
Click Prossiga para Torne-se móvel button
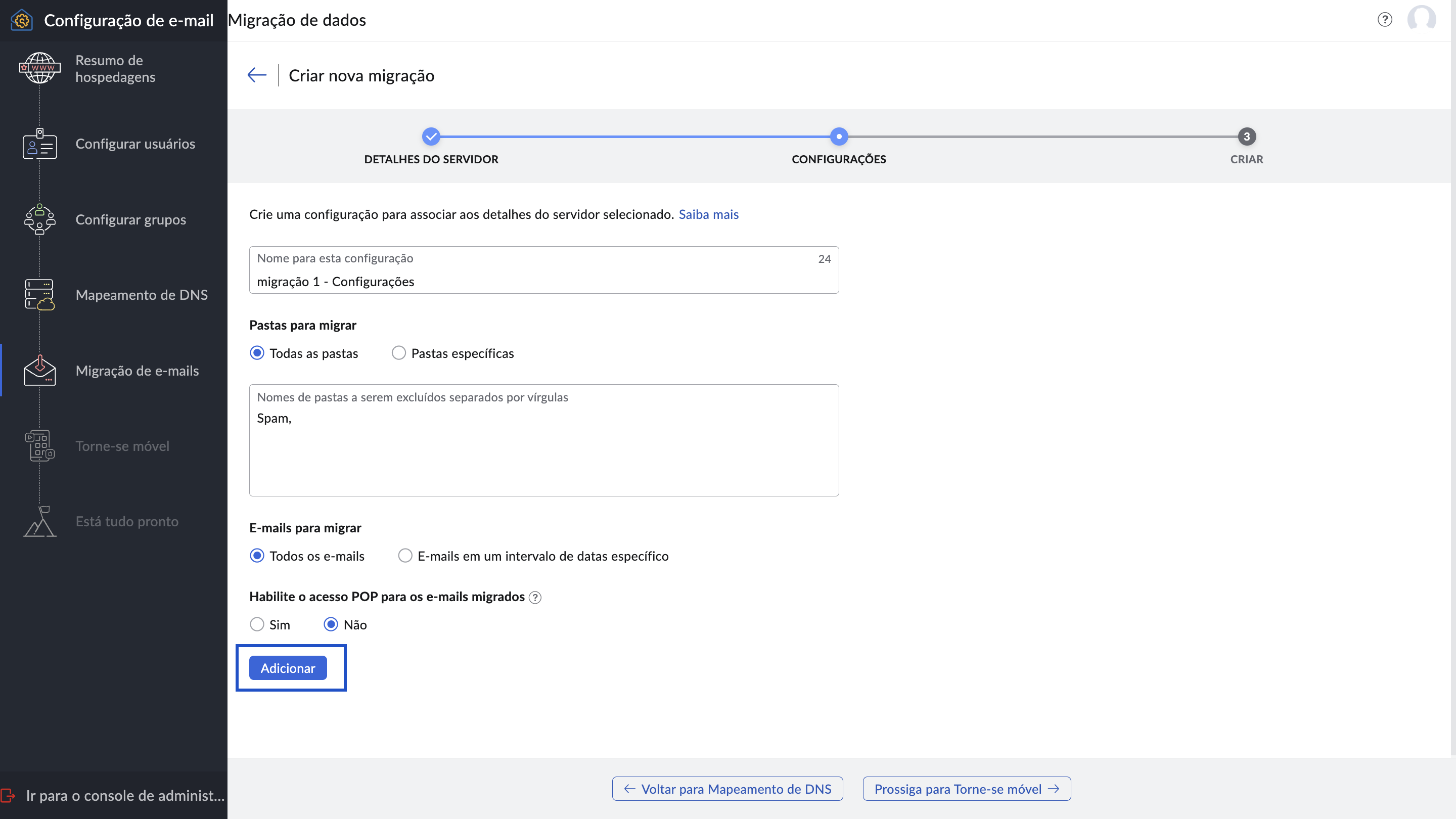click(967, 789)
